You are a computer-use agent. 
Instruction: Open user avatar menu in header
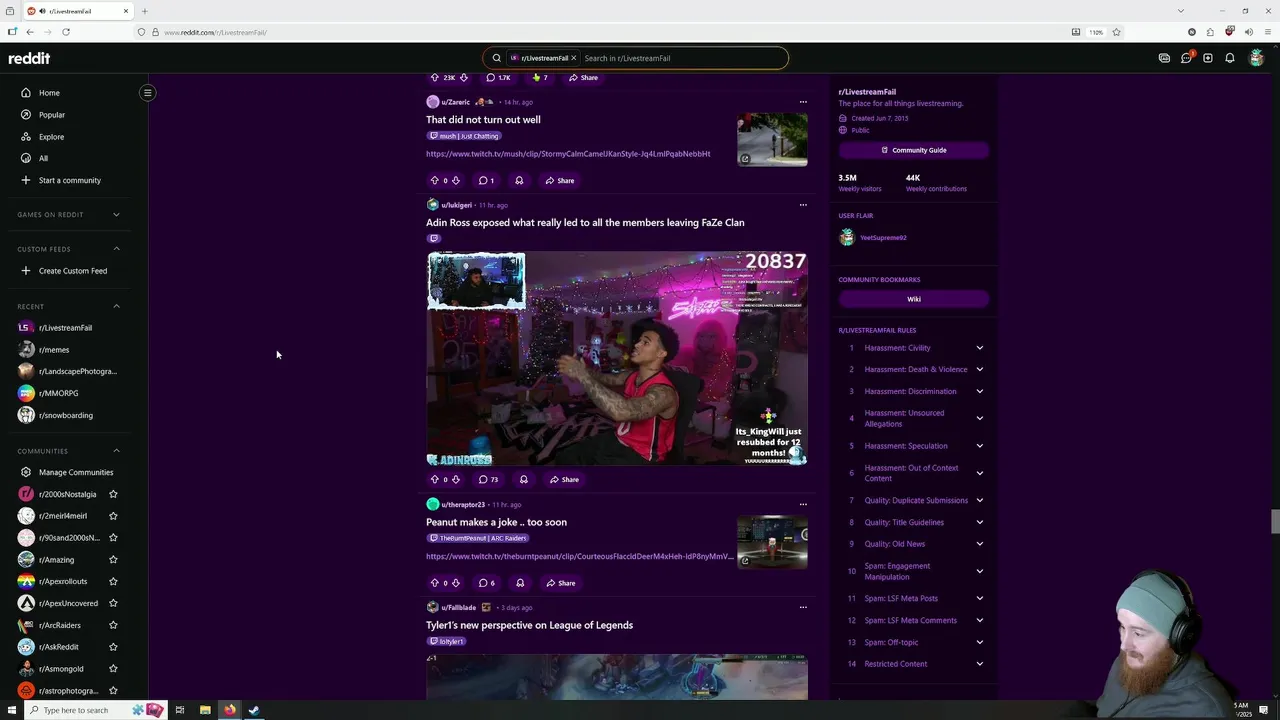[1257, 58]
